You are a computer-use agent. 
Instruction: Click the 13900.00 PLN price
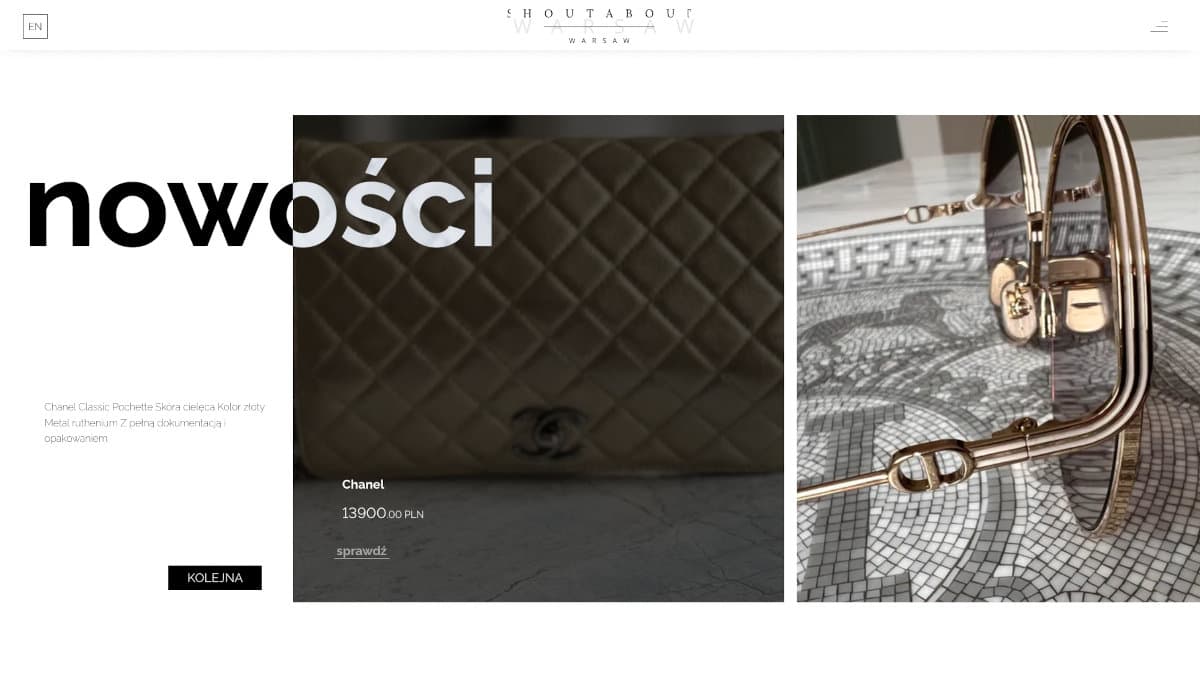pyautogui.click(x=383, y=513)
